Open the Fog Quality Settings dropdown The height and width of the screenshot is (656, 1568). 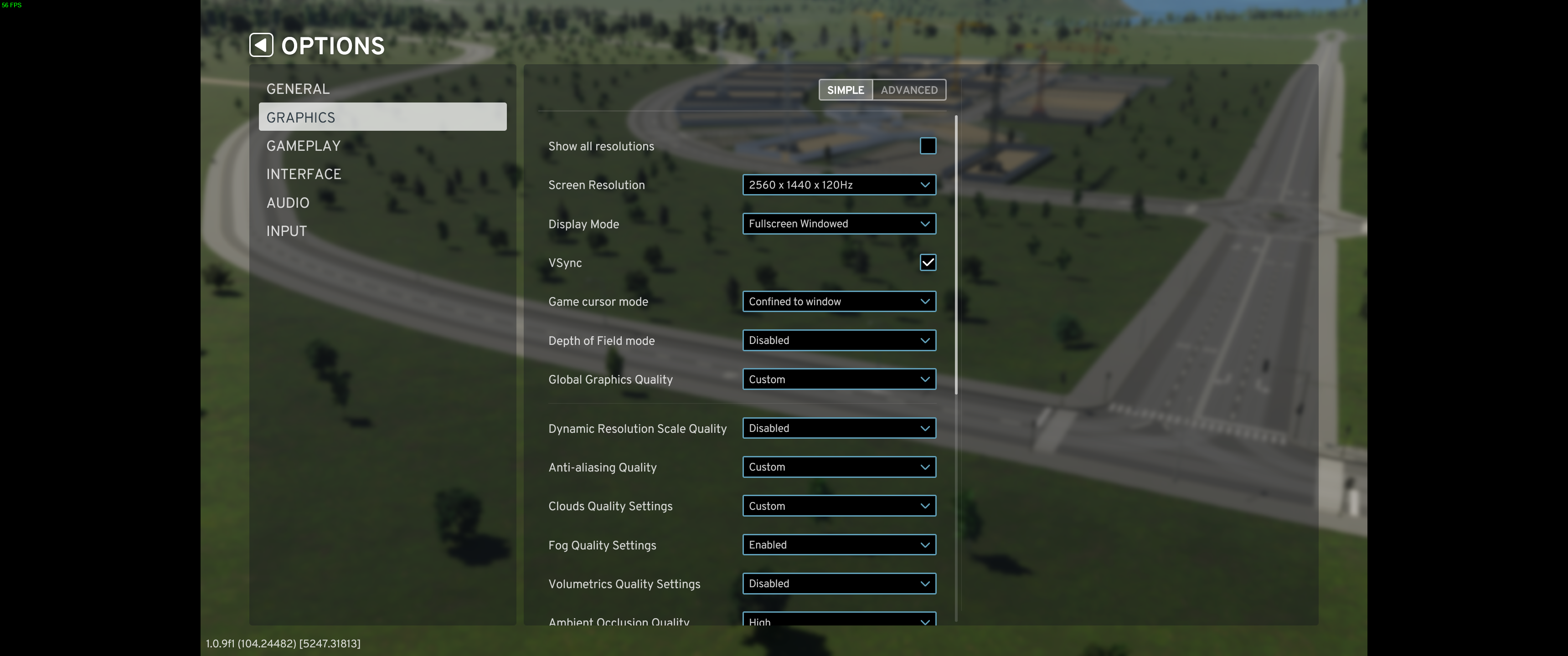[839, 545]
